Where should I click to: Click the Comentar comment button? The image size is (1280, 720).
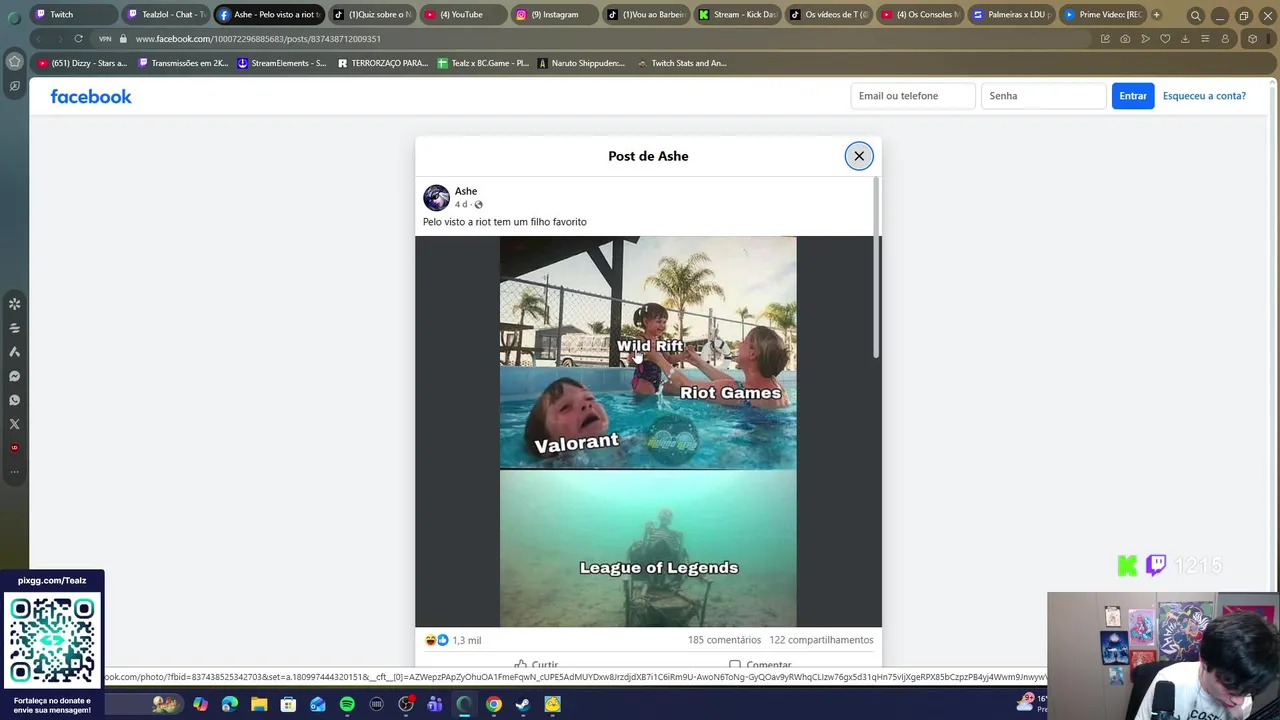click(x=760, y=665)
